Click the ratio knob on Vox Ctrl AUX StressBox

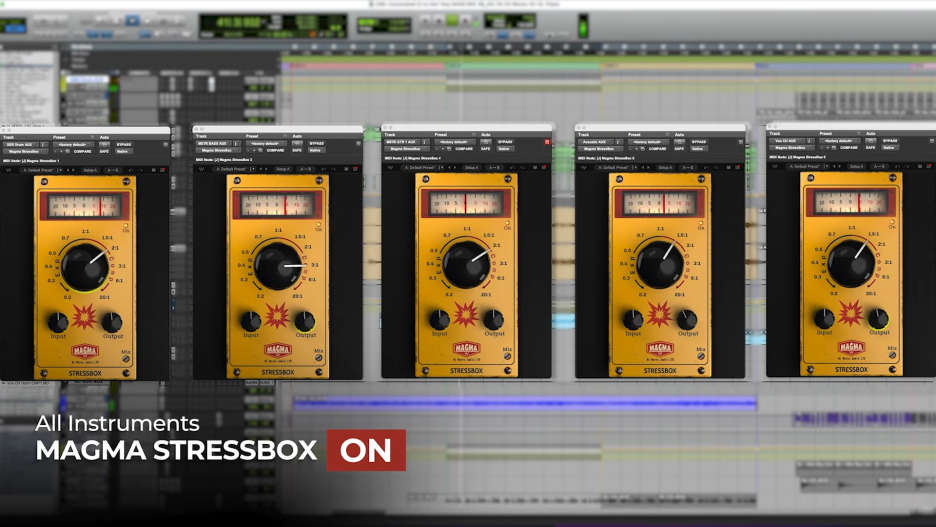(851, 263)
